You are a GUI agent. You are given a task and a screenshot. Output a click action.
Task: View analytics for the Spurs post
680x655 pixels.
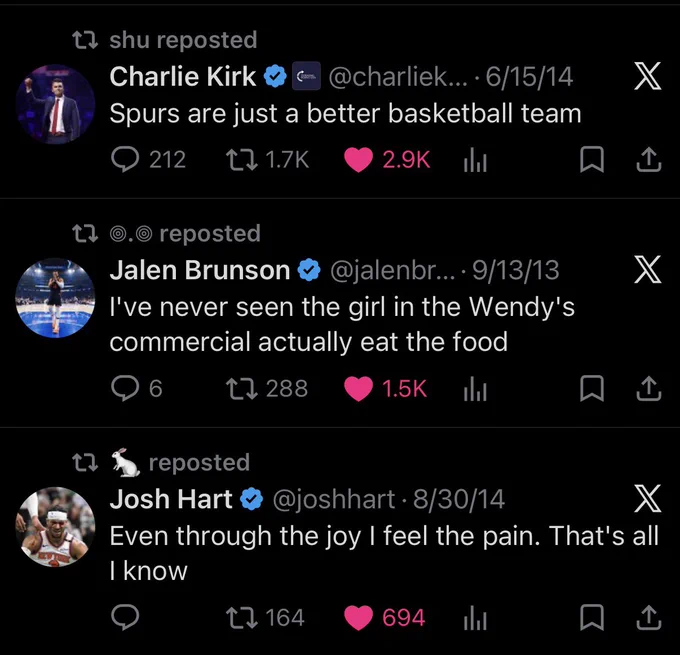coord(475,160)
